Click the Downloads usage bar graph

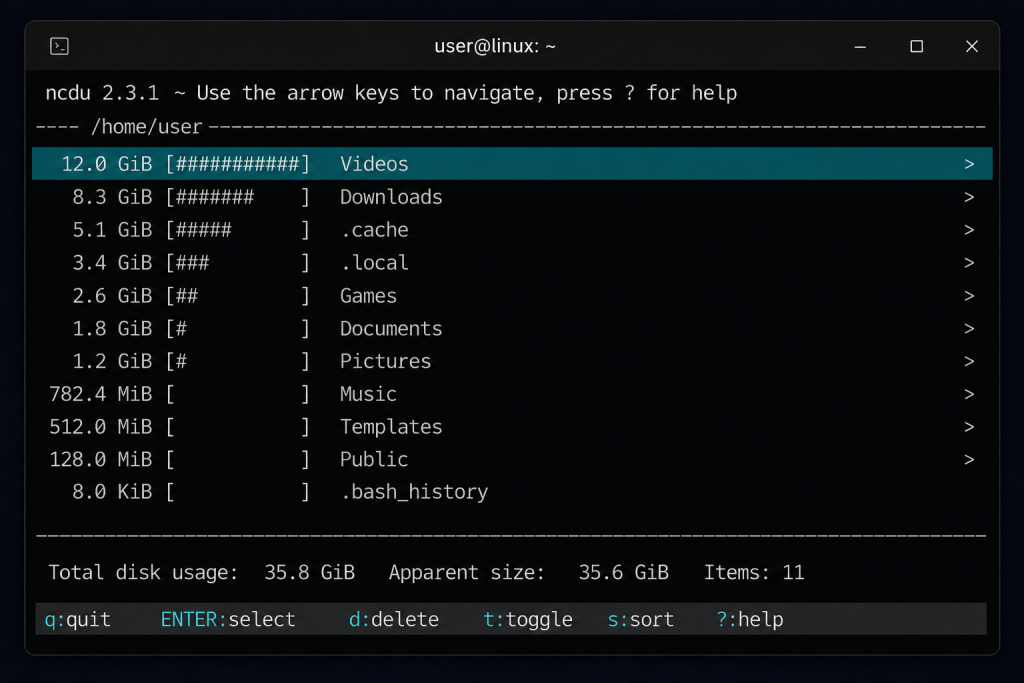[238, 197]
